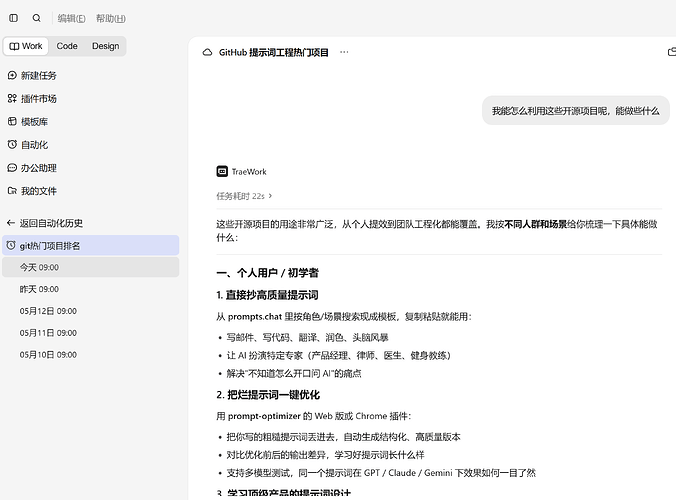
Task: Click the user message bubble 我能怎么利用这些开源项目呢
Action: pos(576,111)
